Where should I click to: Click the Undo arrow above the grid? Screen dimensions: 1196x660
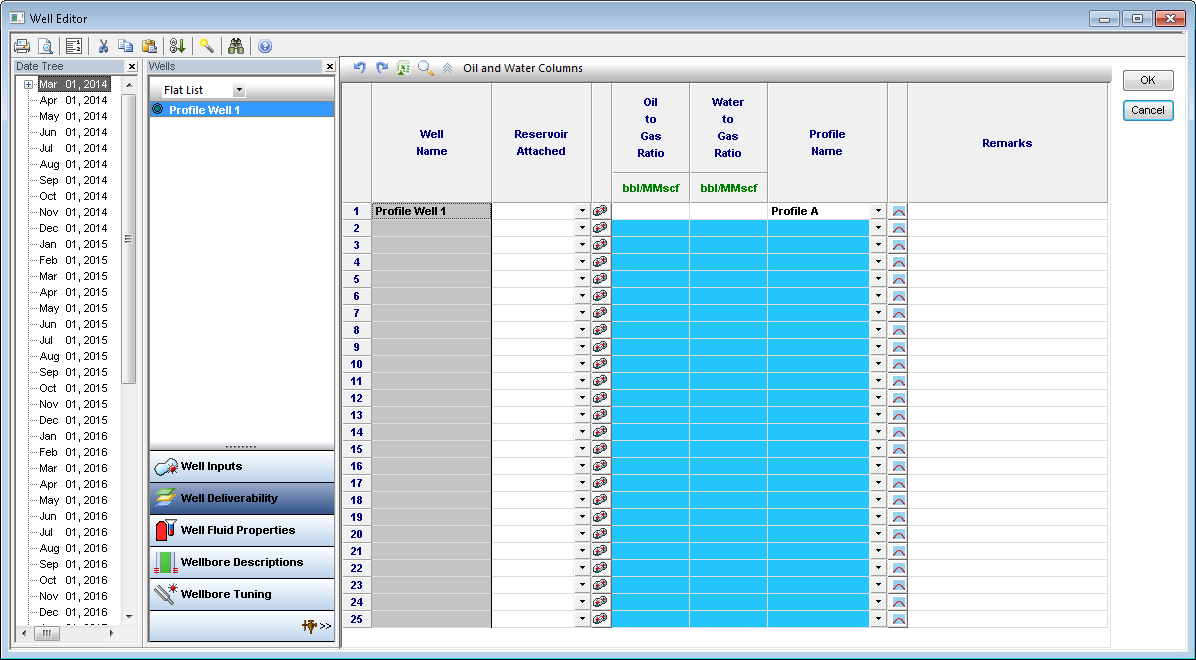click(x=360, y=68)
